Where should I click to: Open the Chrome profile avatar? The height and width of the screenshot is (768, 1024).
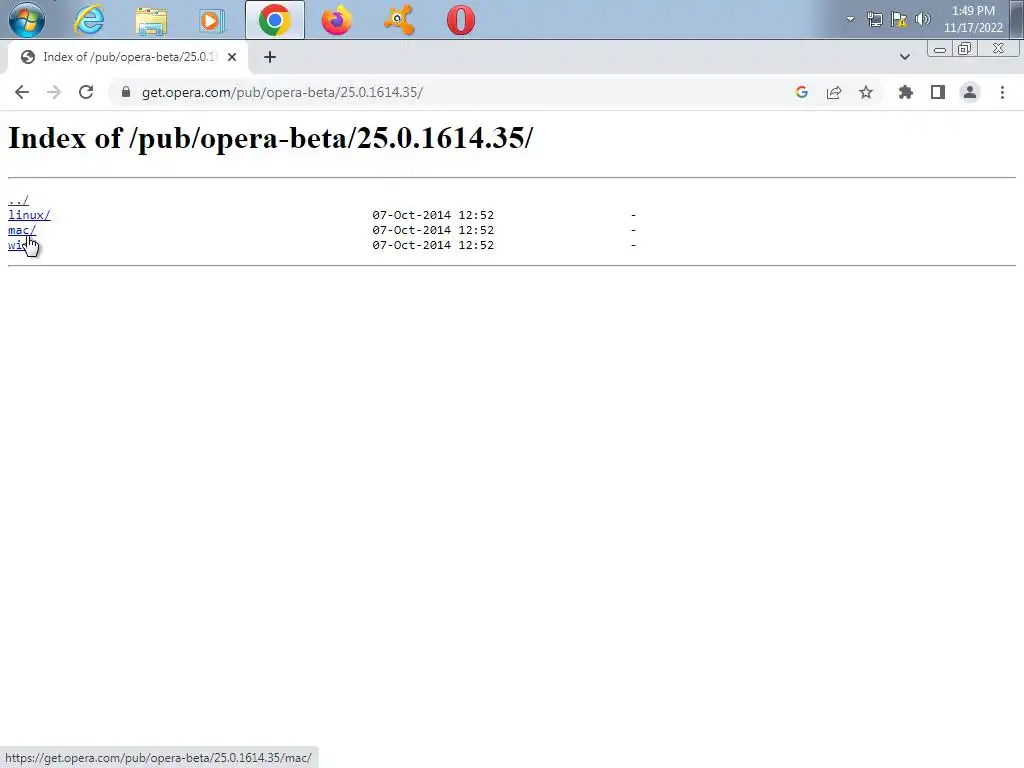970,92
